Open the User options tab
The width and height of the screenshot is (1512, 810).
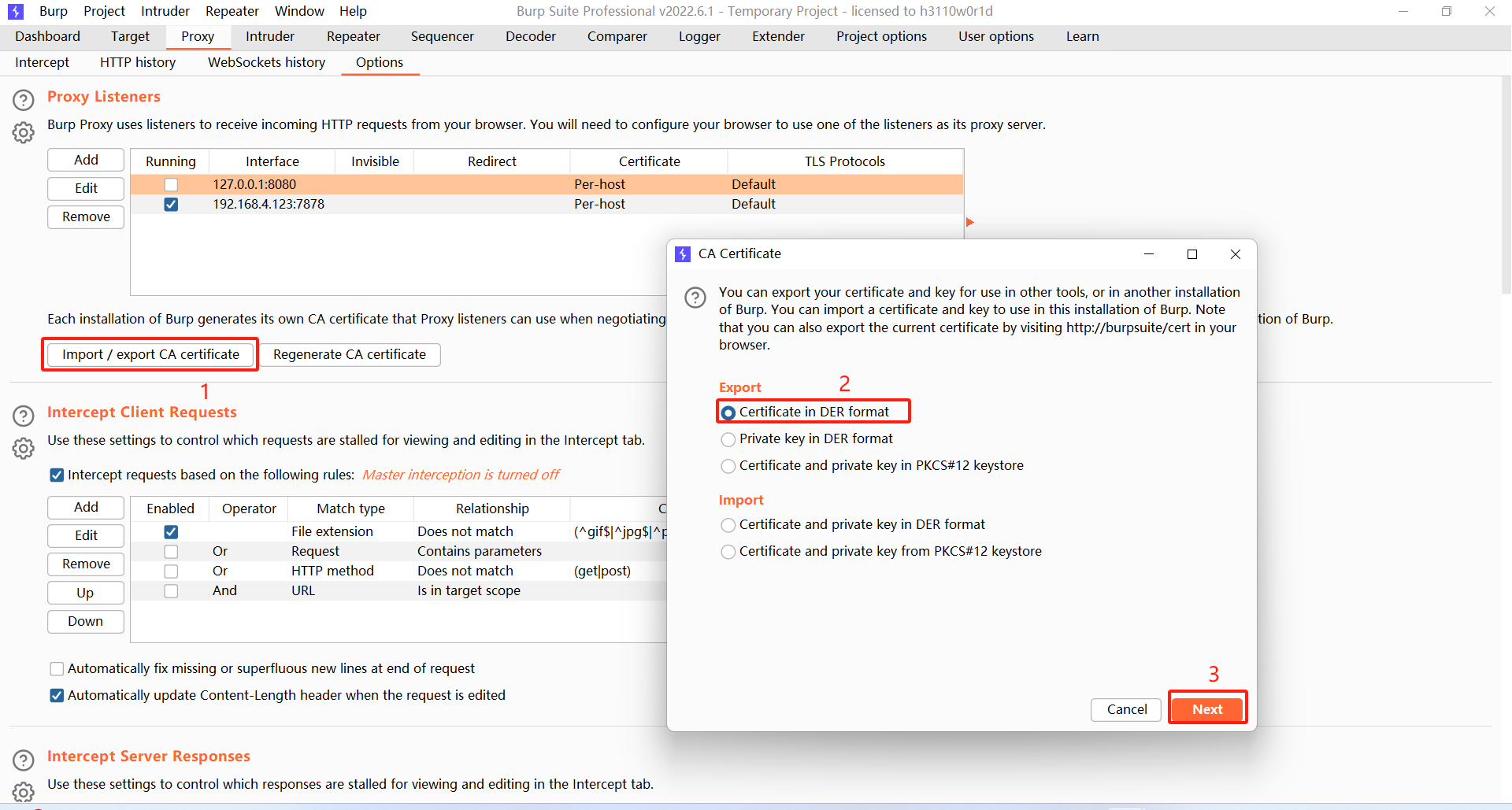[x=995, y=36]
